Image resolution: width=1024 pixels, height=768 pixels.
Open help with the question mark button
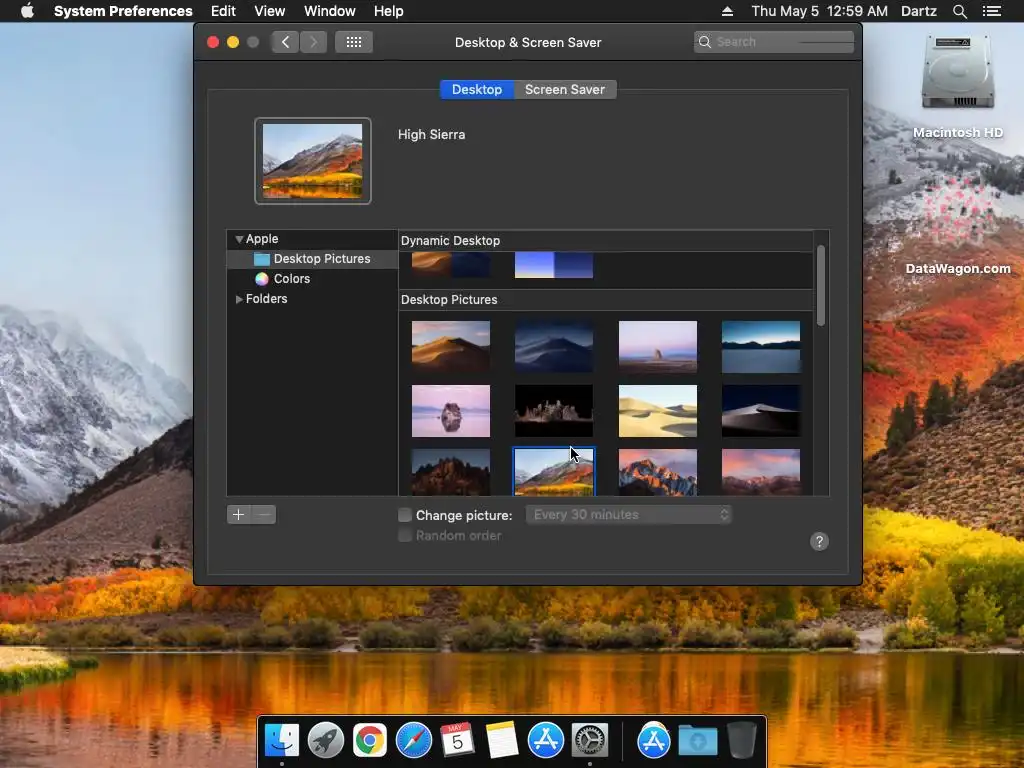819,541
